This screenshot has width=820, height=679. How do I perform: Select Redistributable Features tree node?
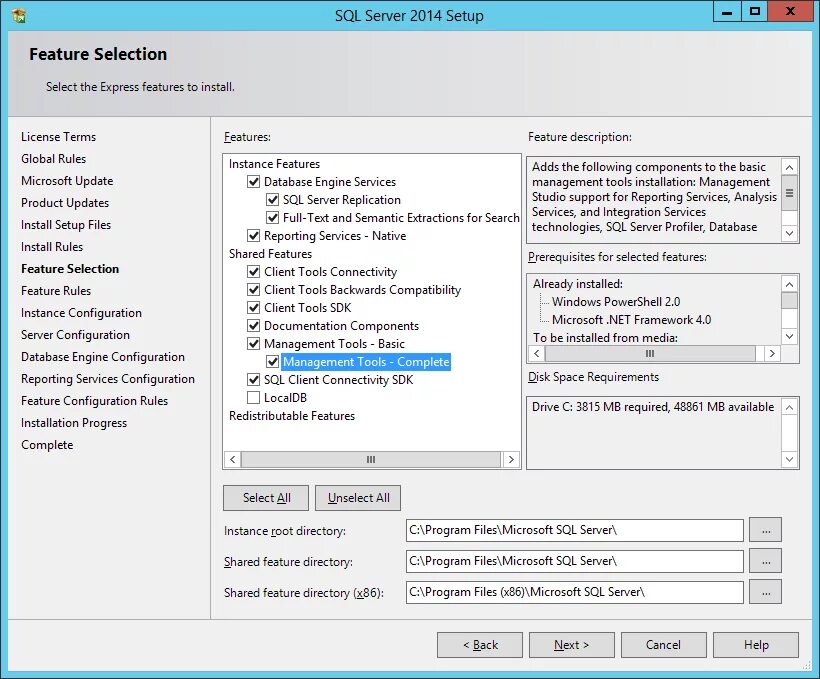click(x=292, y=416)
